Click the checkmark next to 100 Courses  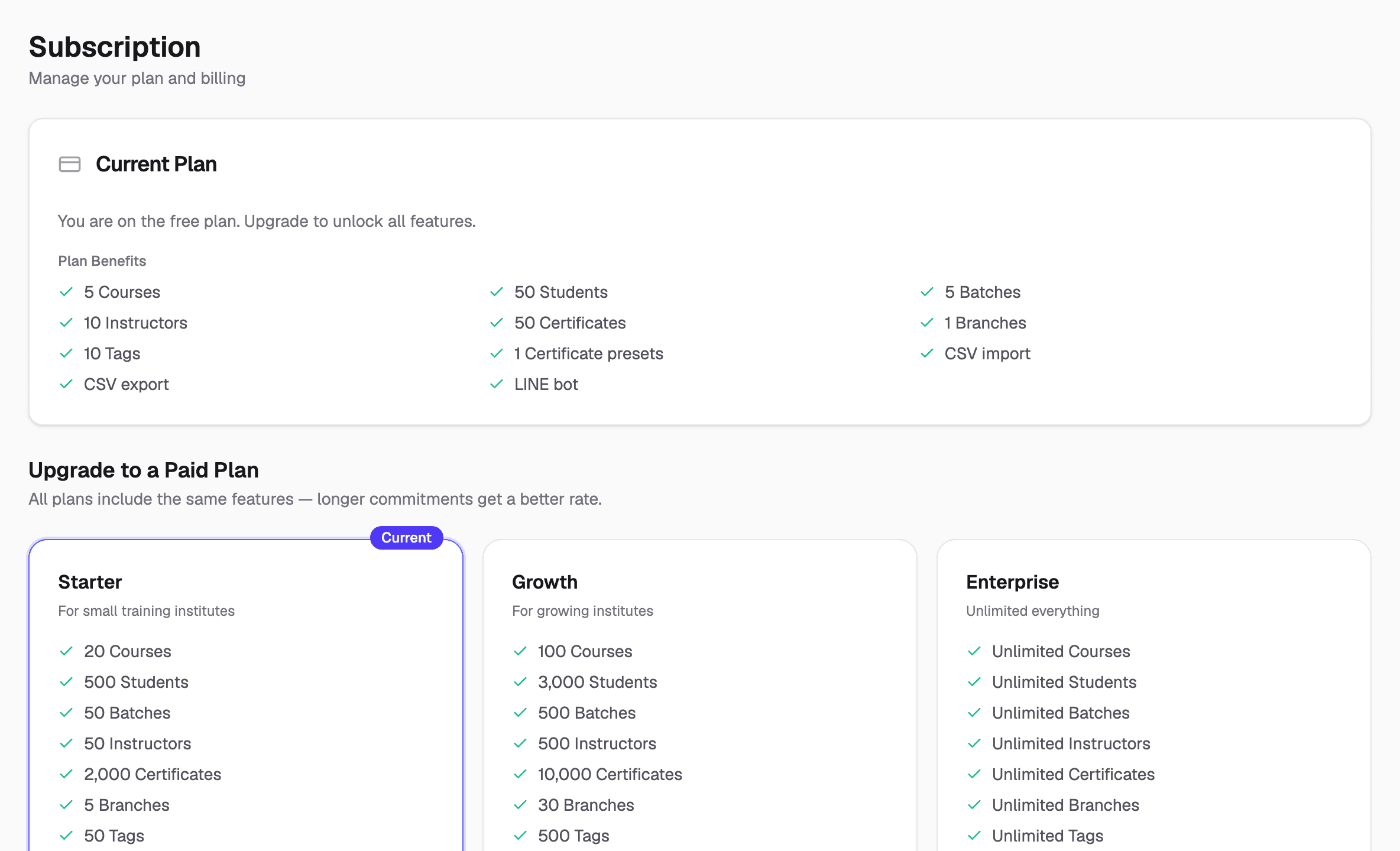coord(520,651)
